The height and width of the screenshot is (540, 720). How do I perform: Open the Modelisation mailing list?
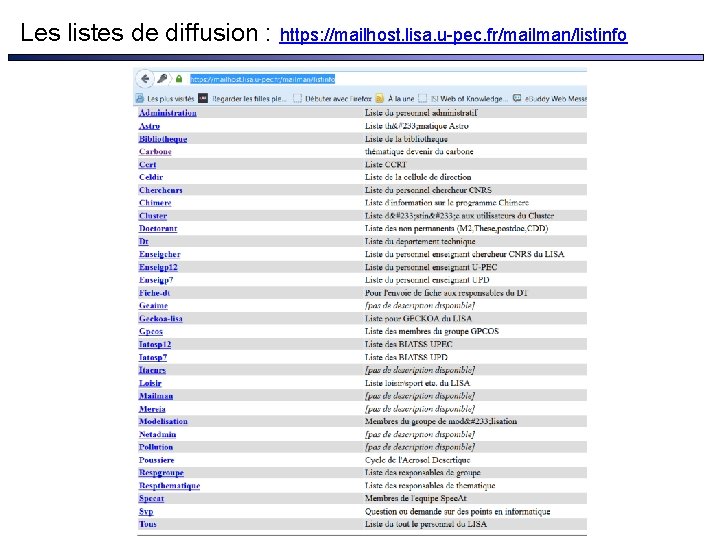click(x=163, y=422)
